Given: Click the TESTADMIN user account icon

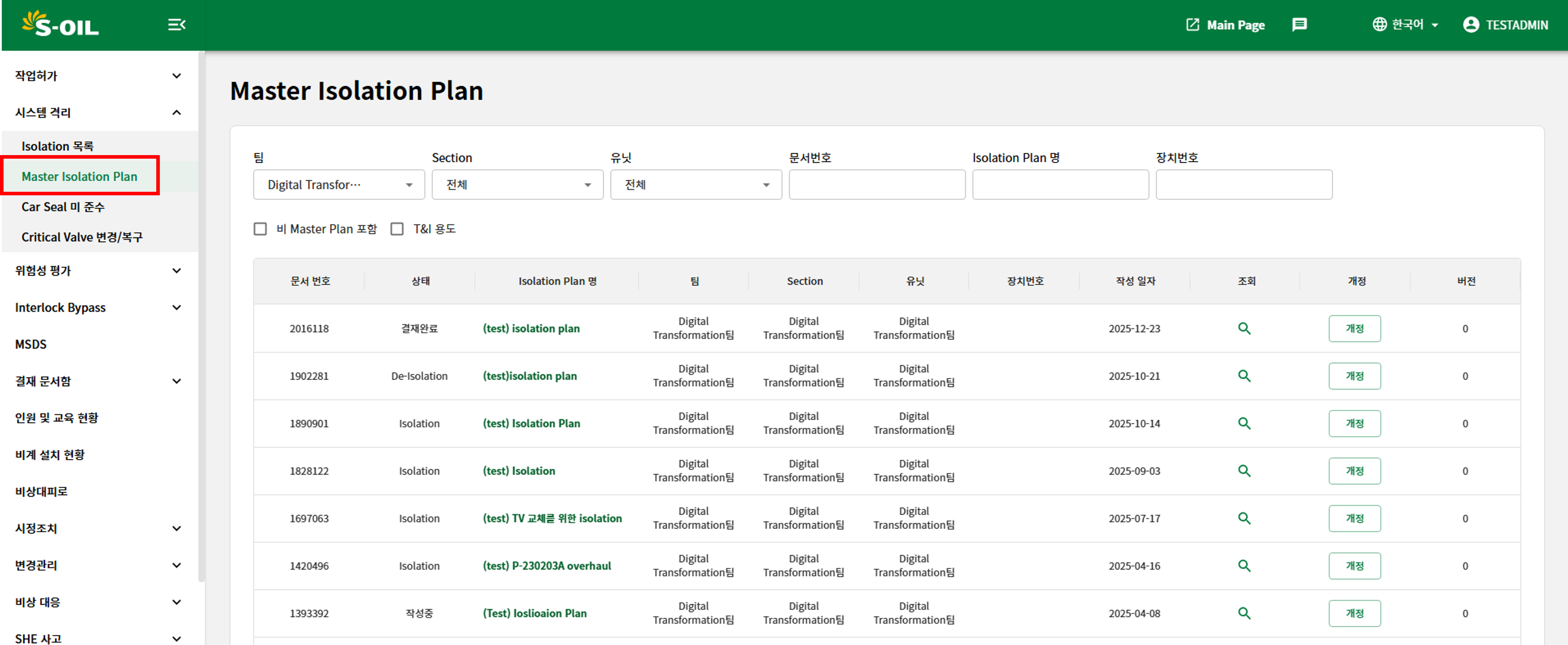Looking at the screenshot, I should click(x=1470, y=25).
